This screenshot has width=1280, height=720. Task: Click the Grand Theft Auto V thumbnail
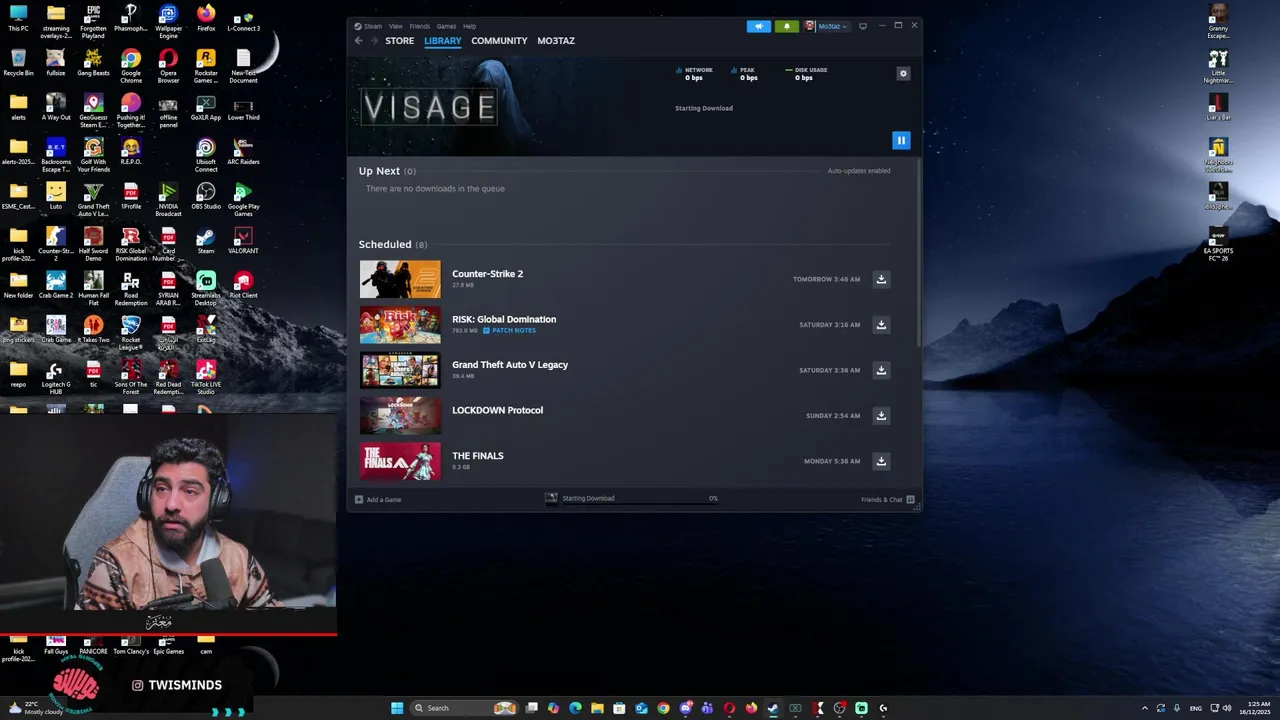click(400, 370)
